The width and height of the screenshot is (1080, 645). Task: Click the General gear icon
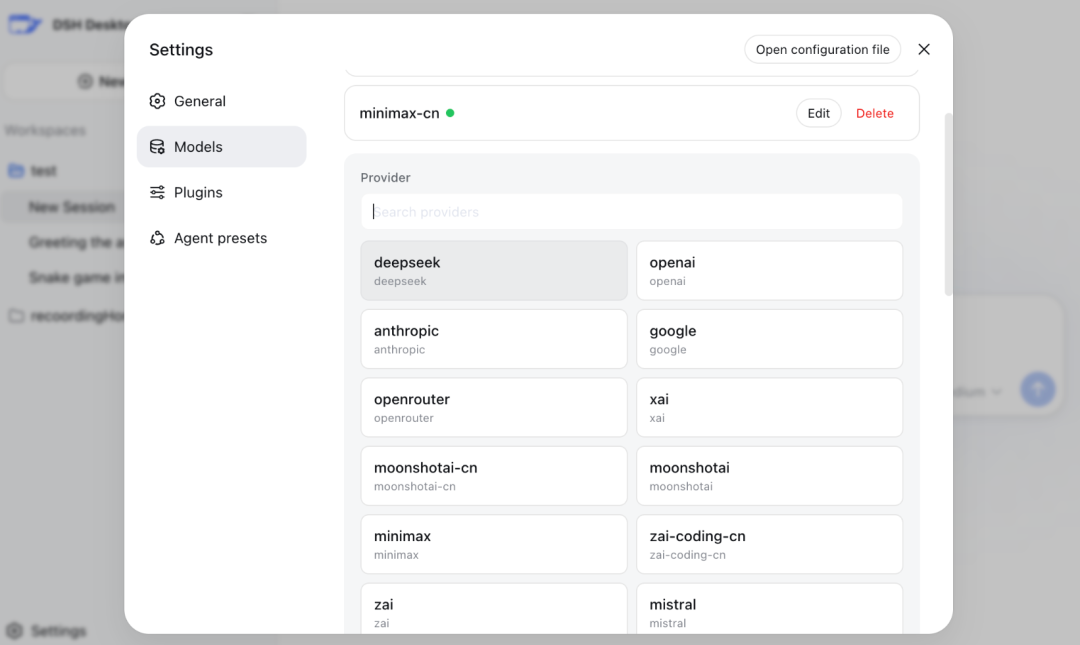coord(157,101)
